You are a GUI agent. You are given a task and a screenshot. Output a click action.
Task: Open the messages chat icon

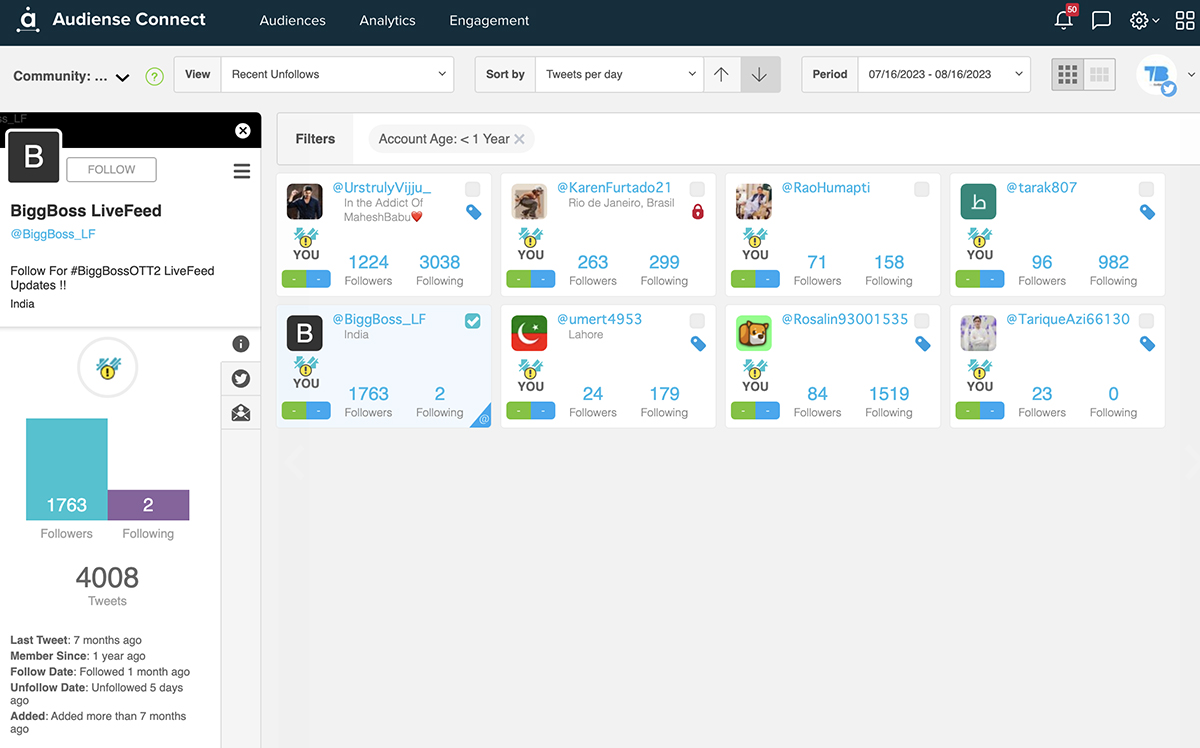pyautogui.click(x=1101, y=20)
